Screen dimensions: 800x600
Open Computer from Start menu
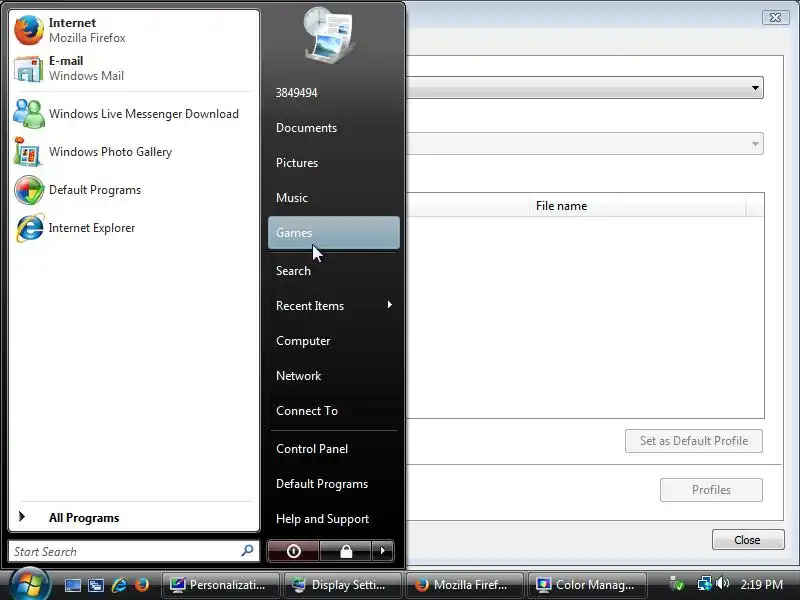[x=334, y=341]
